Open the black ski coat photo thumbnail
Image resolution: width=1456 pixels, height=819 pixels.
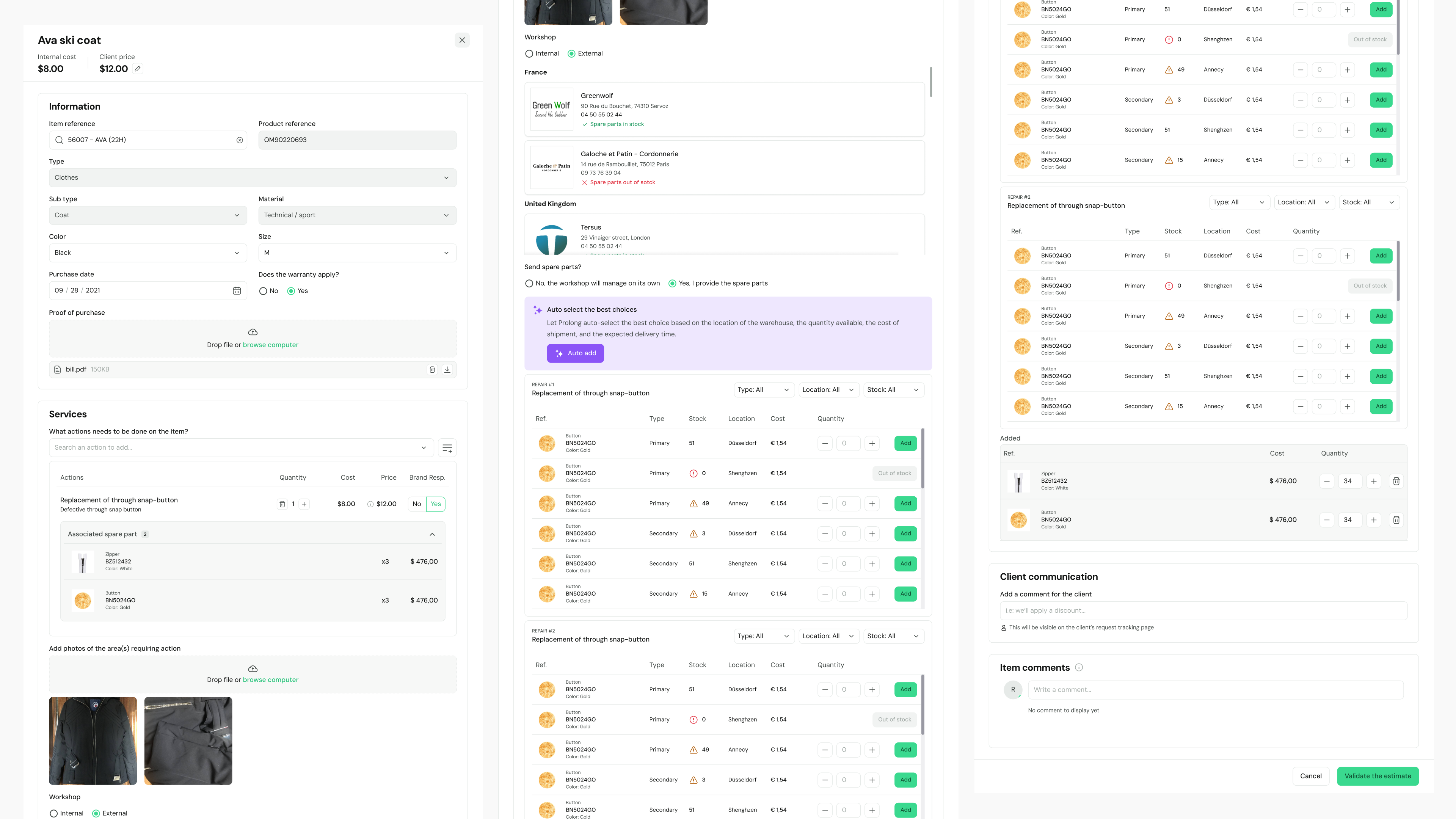pos(93,741)
